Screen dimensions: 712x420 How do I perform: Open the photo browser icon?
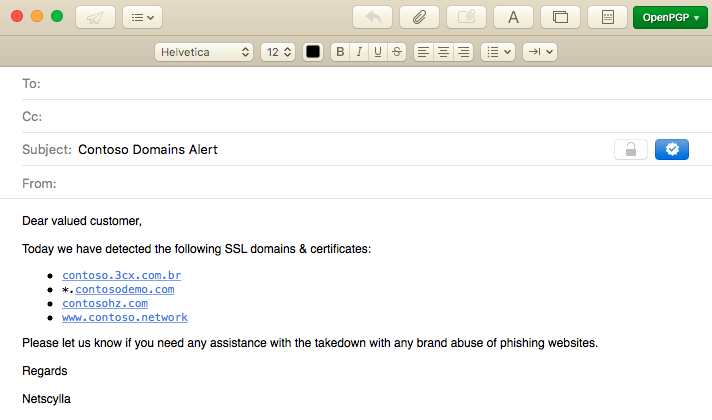coord(560,18)
